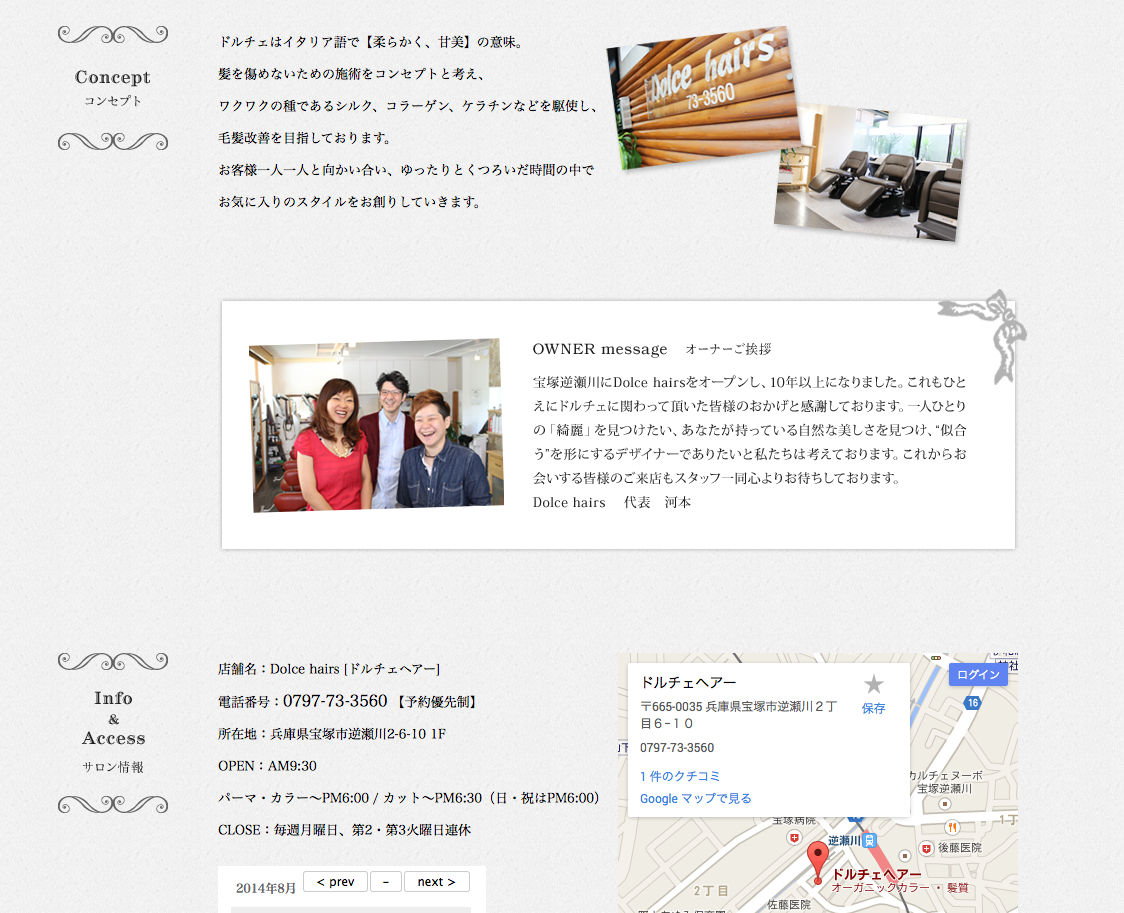Click the staff group photo
This screenshot has width=1124, height=913.
(x=376, y=426)
